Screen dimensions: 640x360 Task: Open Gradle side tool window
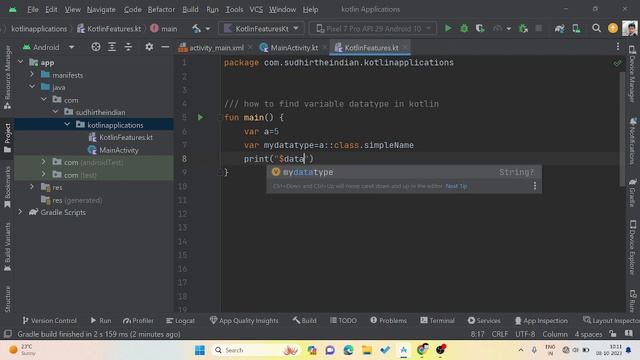(633, 192)
